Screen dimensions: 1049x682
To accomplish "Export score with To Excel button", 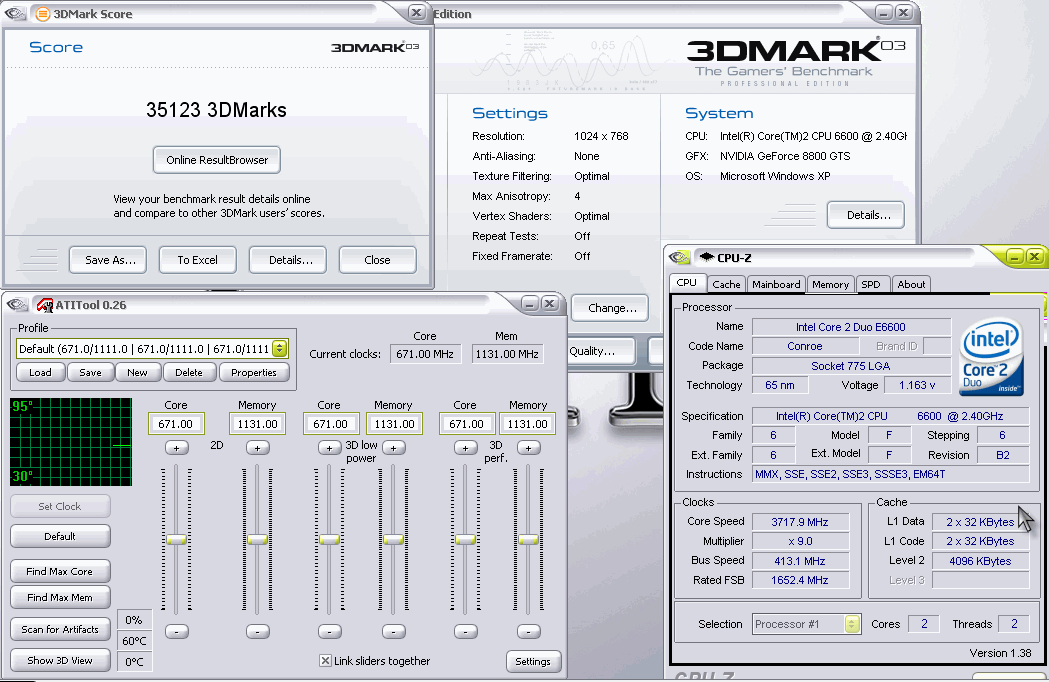I will (197, 260).
